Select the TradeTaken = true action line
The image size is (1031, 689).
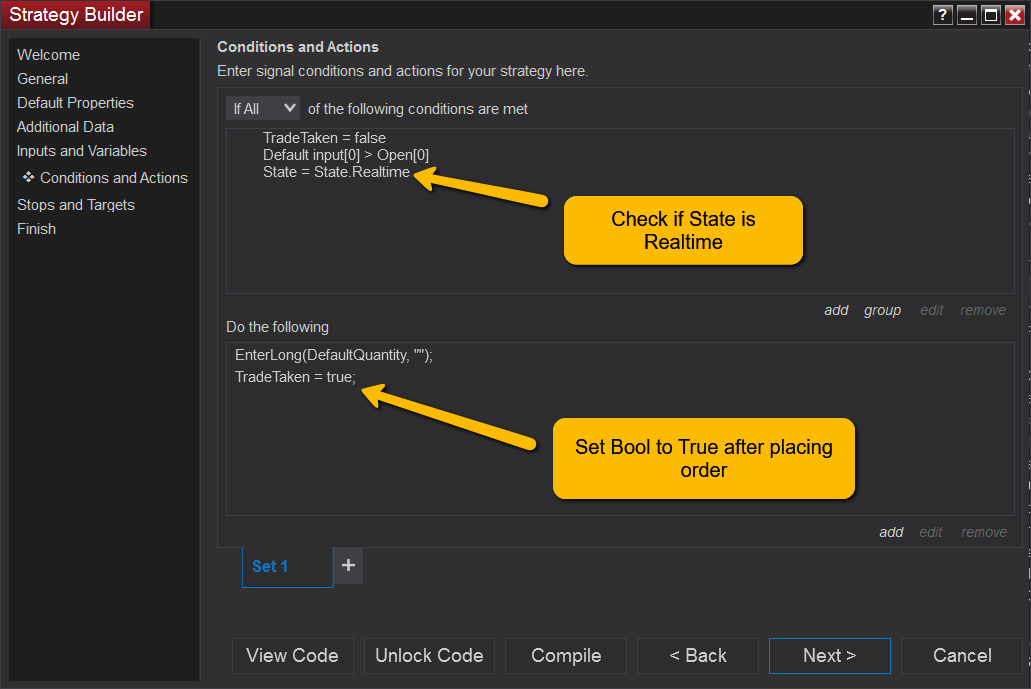tap(295, 377)
